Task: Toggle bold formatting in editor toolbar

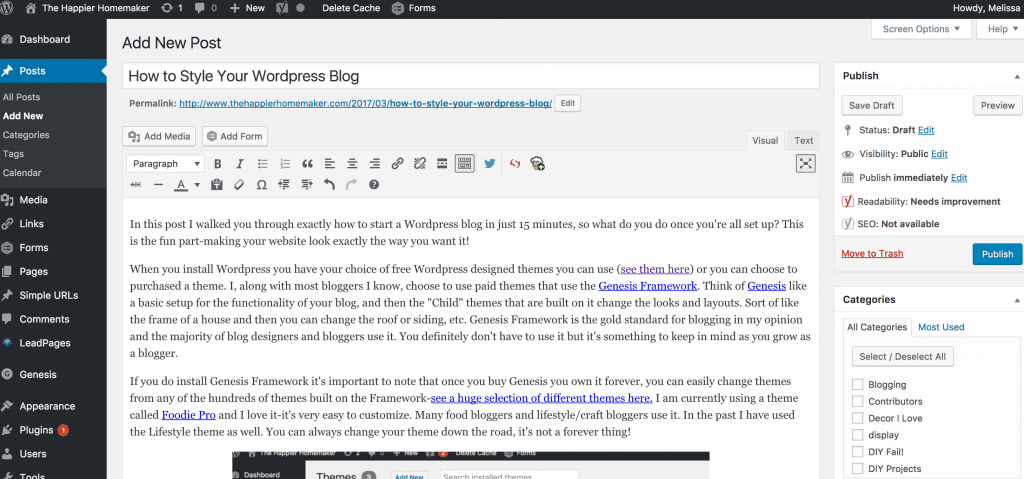Action: click(x=218, y=164)
